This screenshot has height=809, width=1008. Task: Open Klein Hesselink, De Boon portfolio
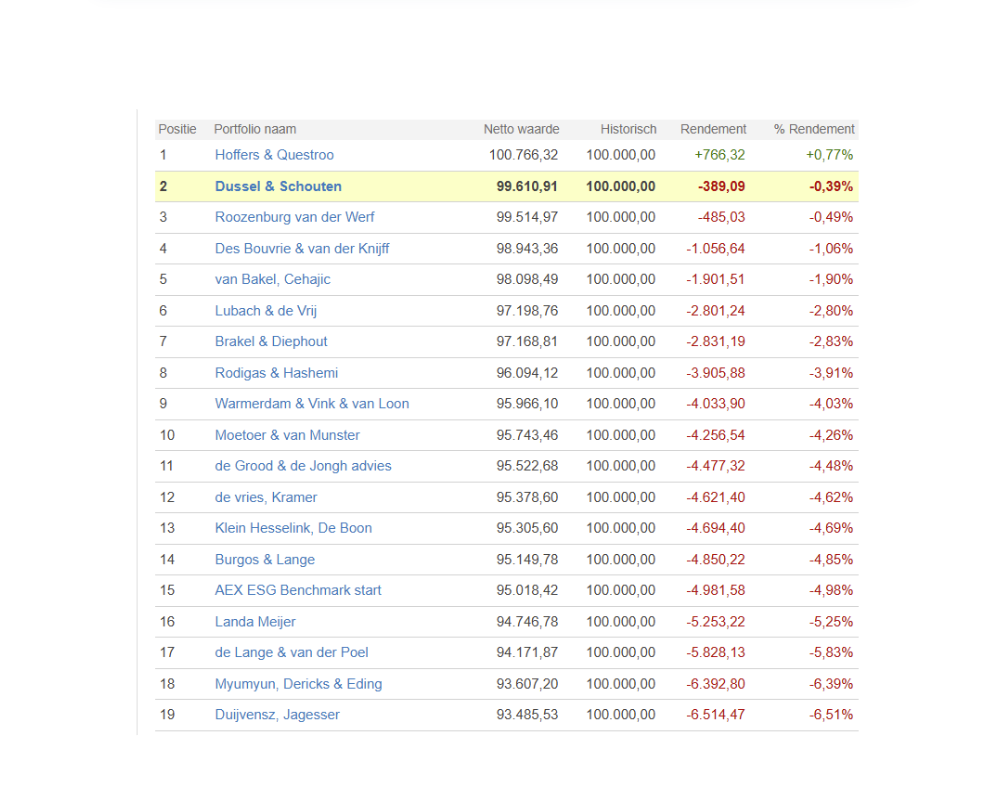pyautogui.click(x=293, y=528)
